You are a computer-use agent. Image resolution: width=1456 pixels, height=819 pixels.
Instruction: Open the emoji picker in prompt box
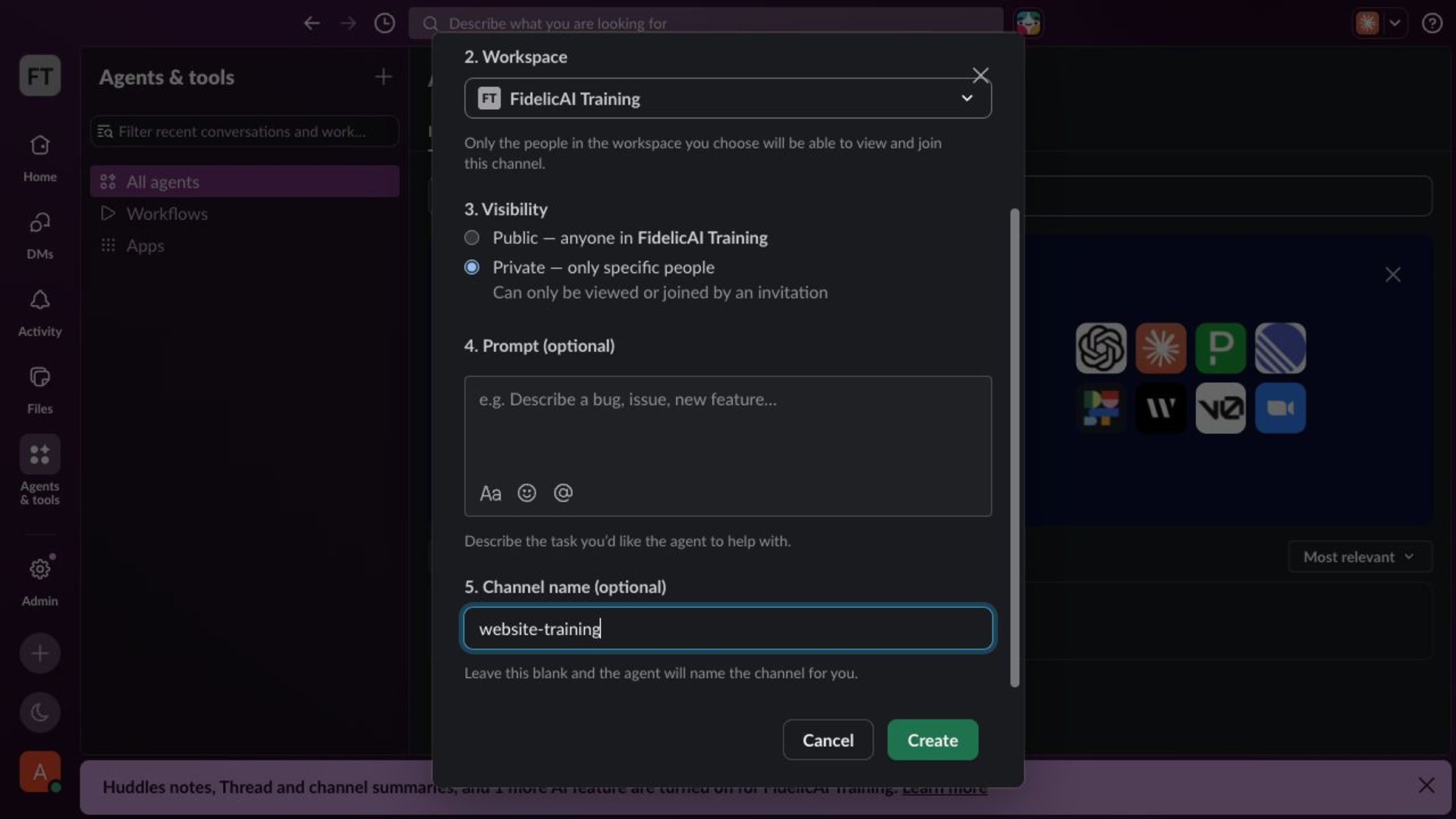[x=527, y=493]
